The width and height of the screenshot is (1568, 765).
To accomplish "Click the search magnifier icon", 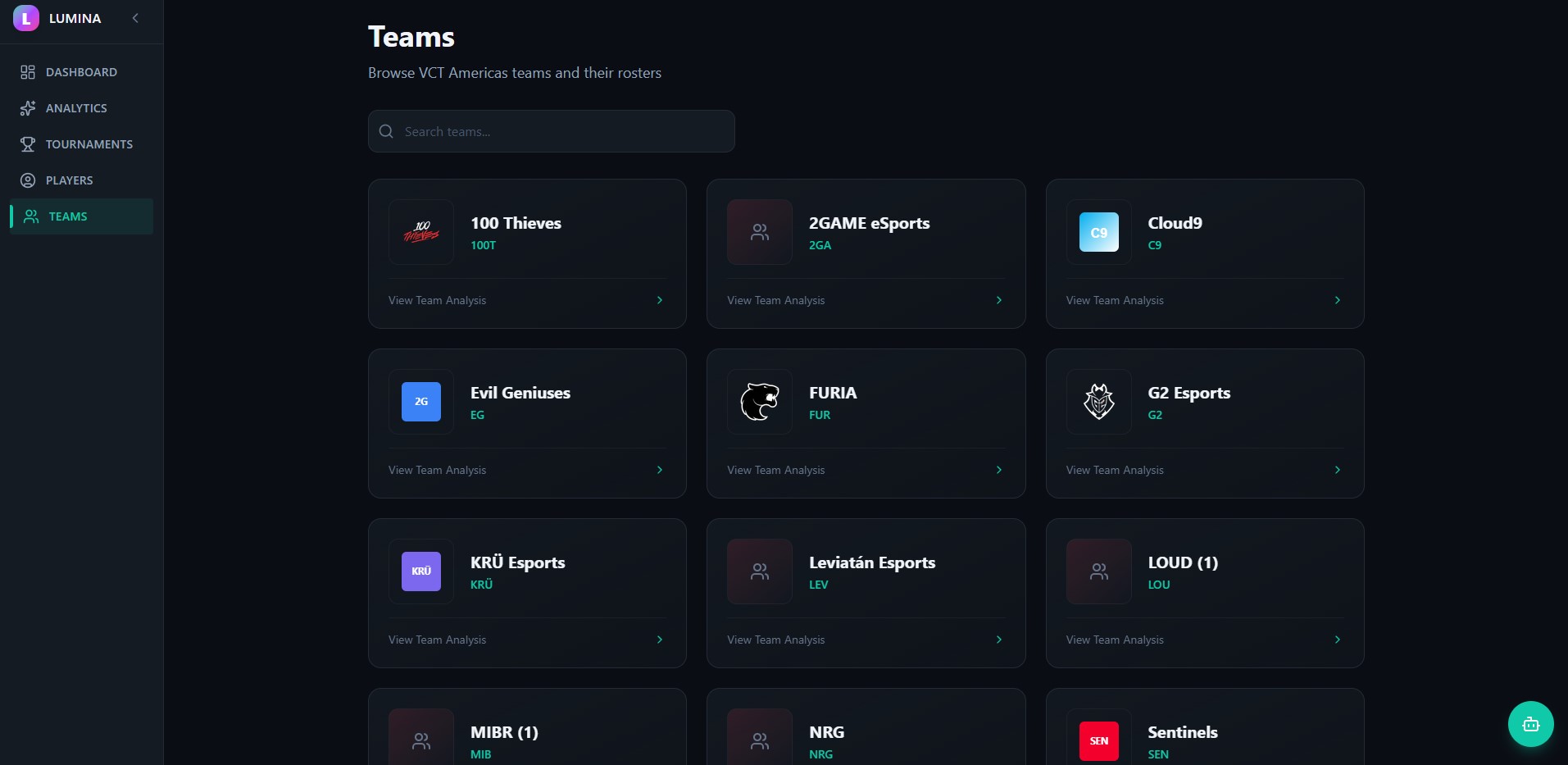I will point(386,131).
